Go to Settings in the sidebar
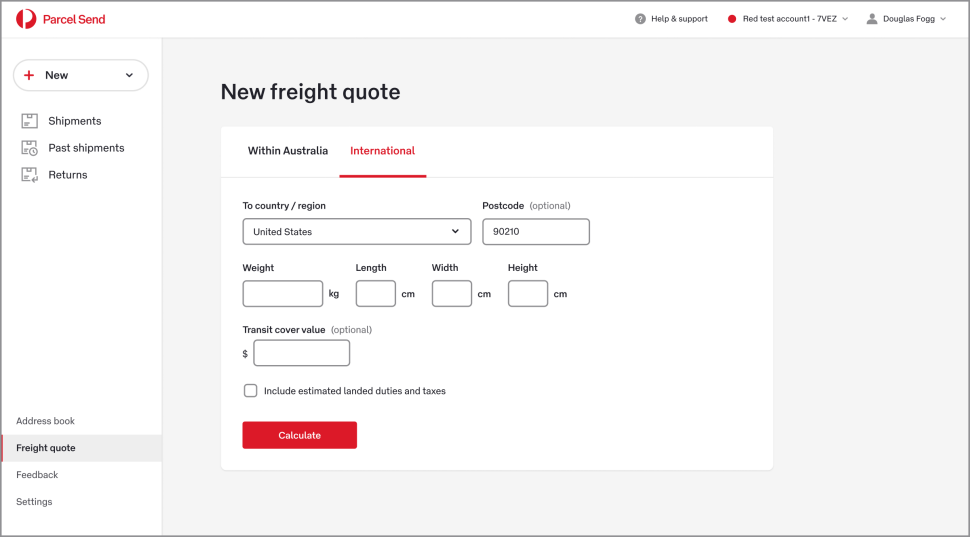The height and width of the screenshot is (537, 970). (x=34, y=502)
